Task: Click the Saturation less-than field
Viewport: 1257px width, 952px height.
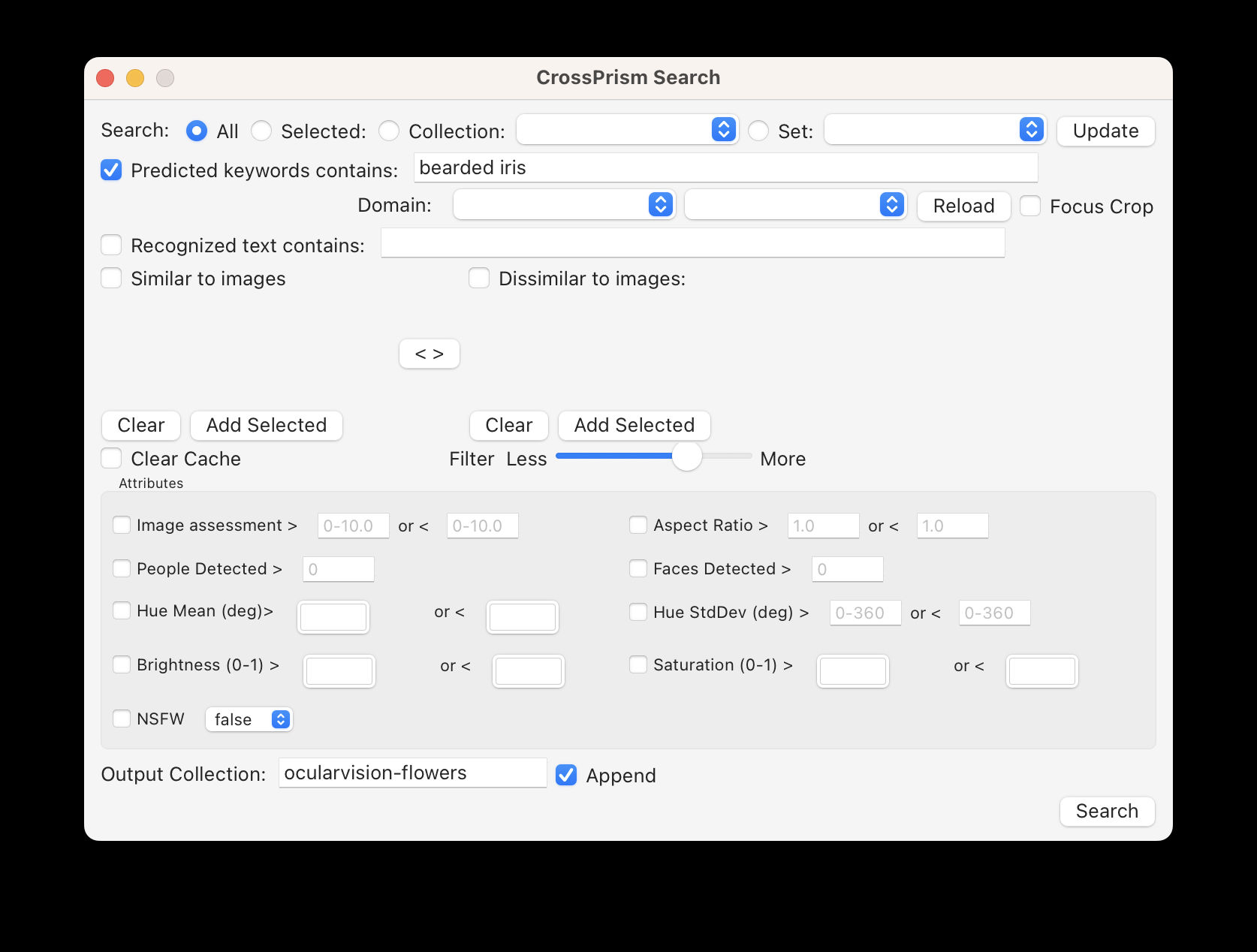Action: [x=1042, y=671]
